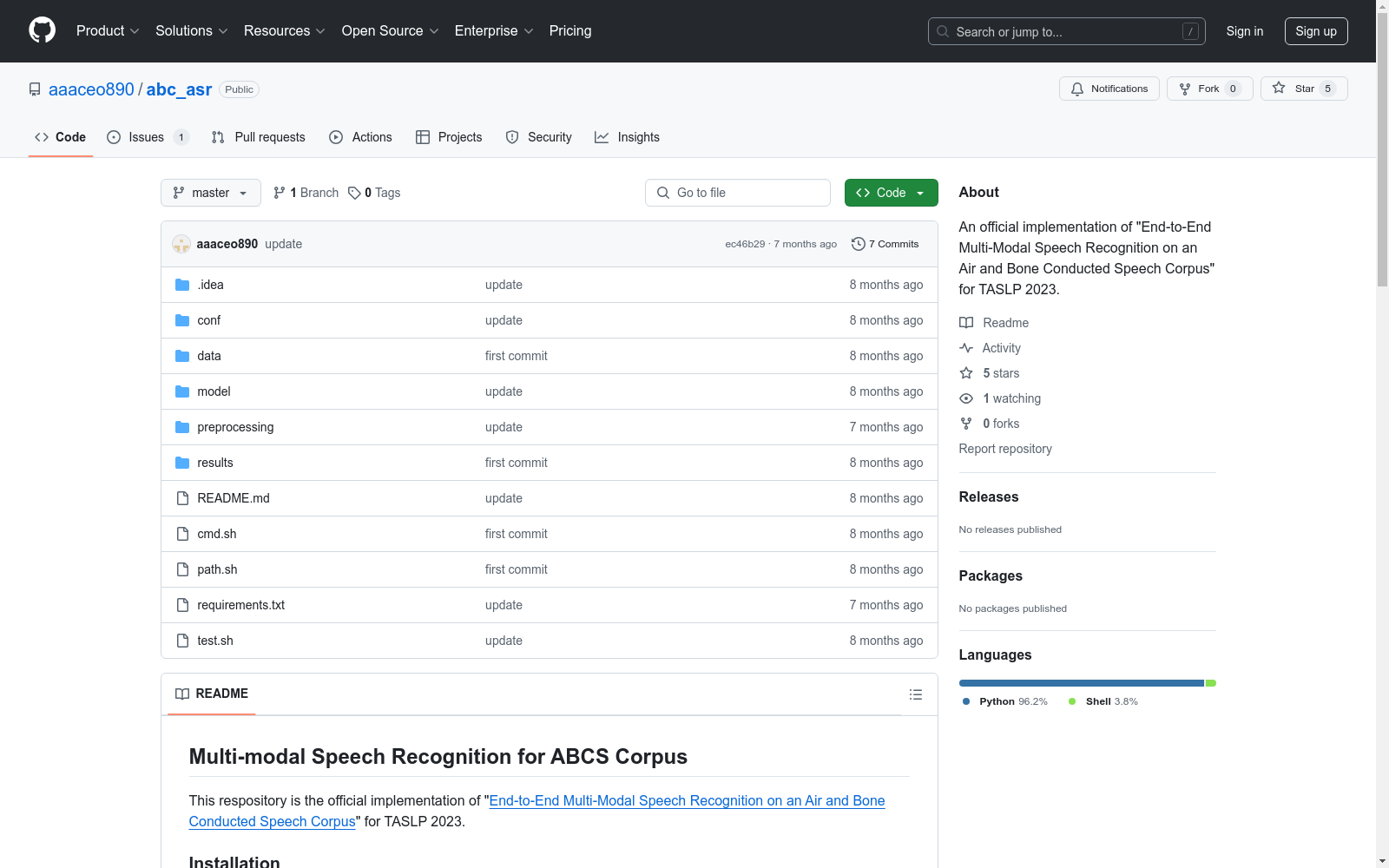Click the blue Python language dot

tap(966, 701)
